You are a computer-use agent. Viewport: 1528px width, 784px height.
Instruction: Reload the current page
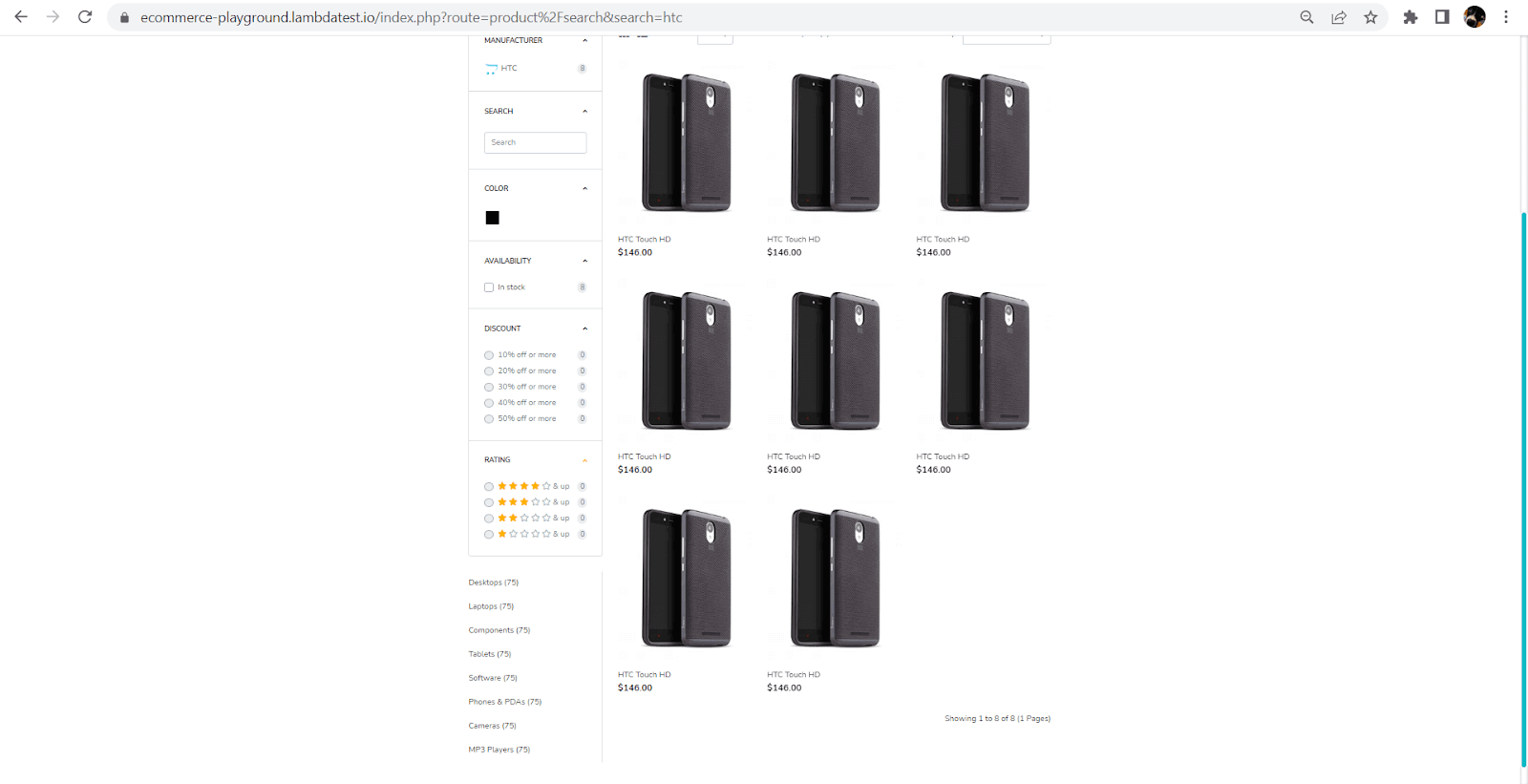coord(85,17)
